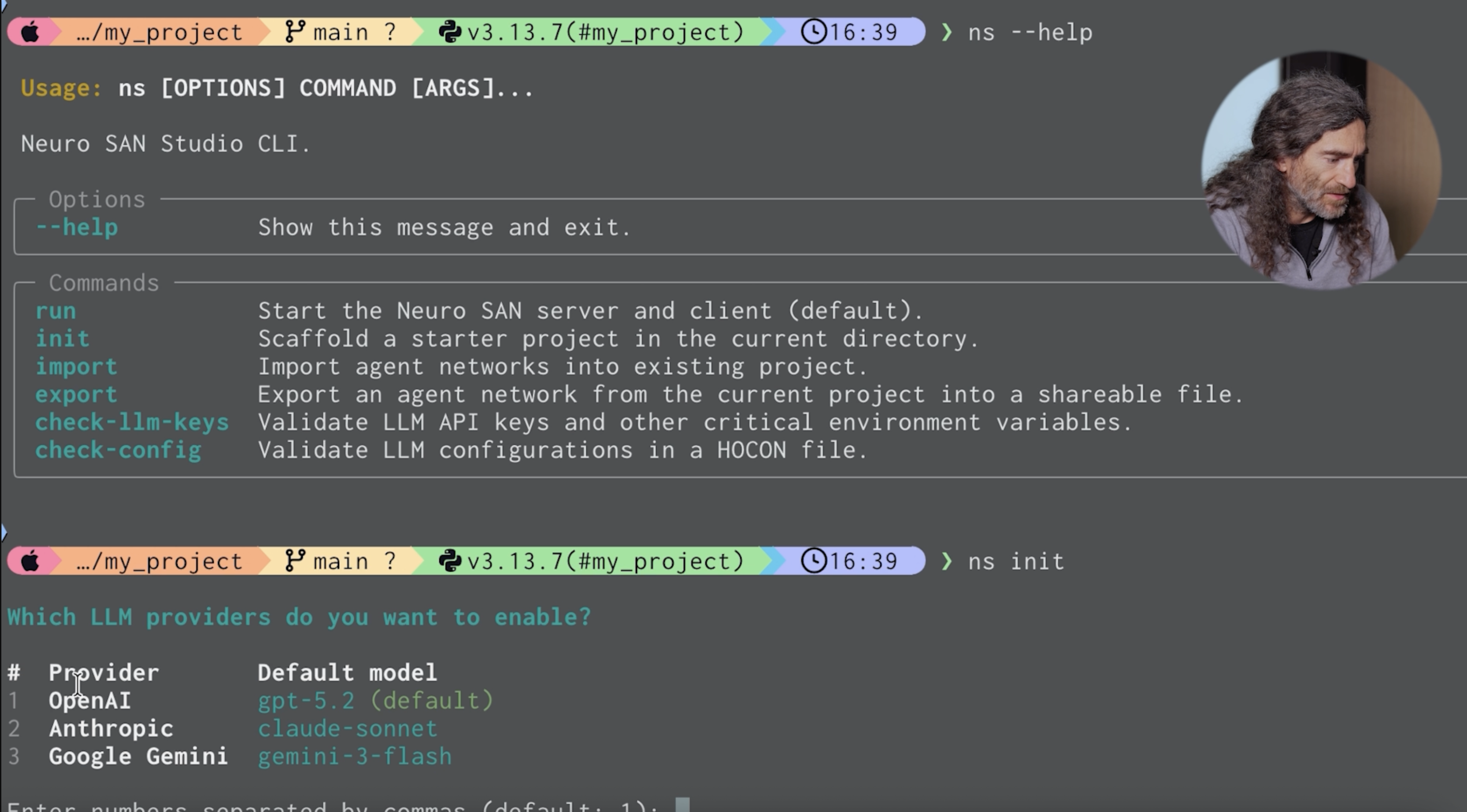Screen dimensions: 1467x812
Task: Click the blinking cursor at the input prompt
Action: 682,805
